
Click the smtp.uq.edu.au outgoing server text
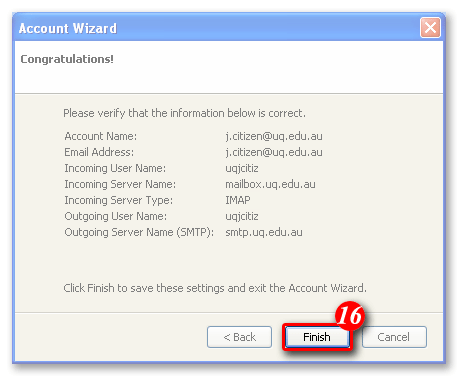pyautogui.click(x=264, y=232)
